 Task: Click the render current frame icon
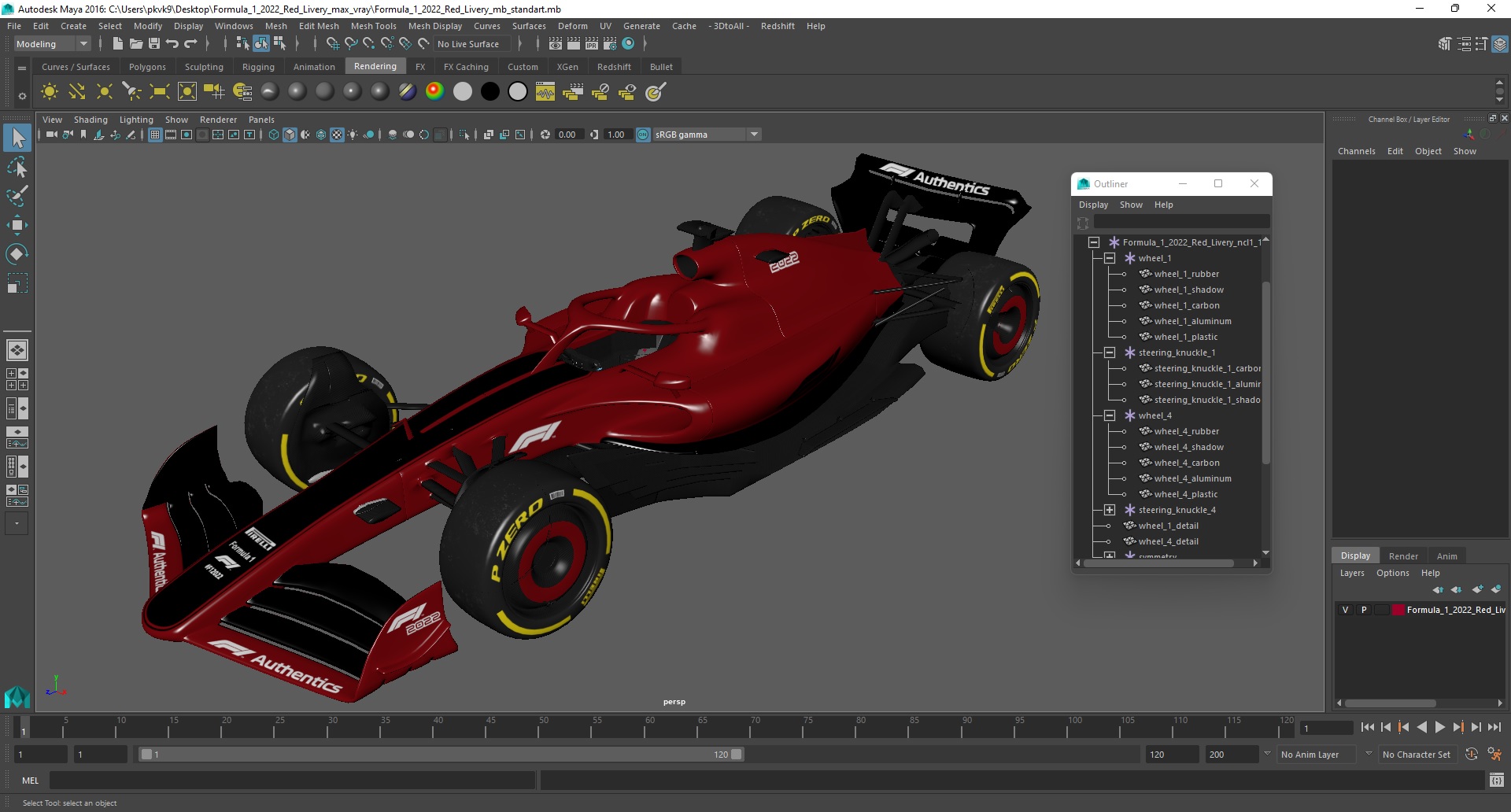574,44
